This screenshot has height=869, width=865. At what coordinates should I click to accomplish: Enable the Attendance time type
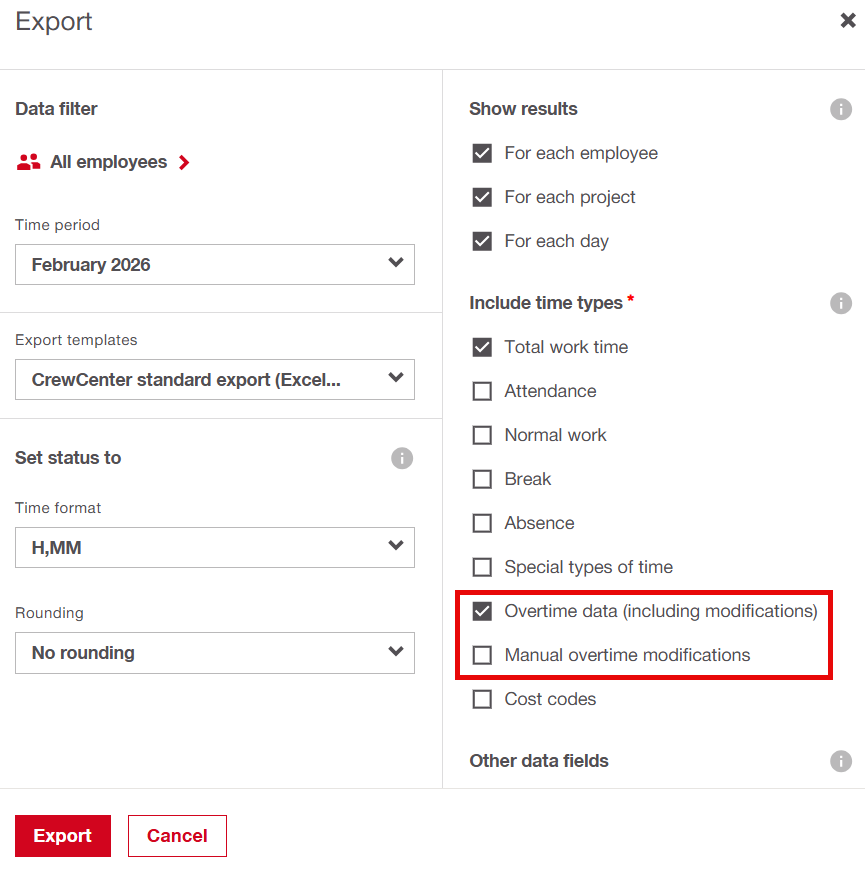pyautogui.click(x=482, y=391)
